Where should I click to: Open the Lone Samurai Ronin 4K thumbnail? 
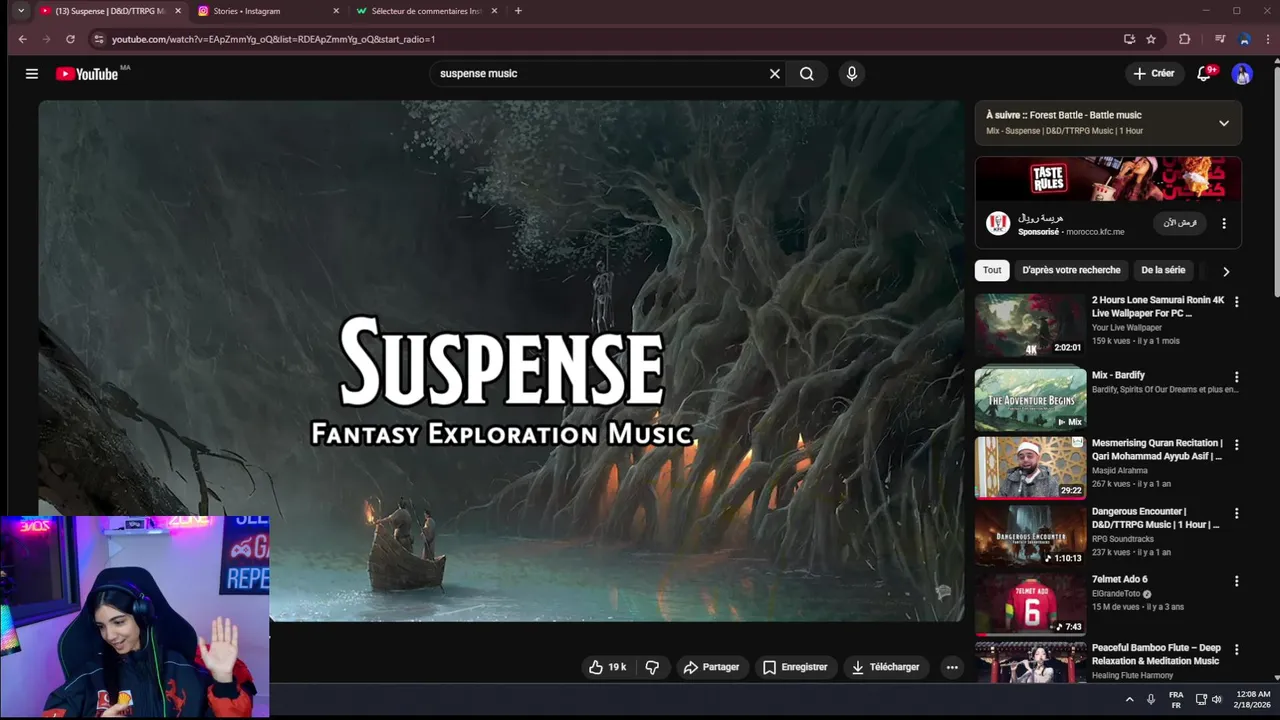click(x=1030, y=326)
